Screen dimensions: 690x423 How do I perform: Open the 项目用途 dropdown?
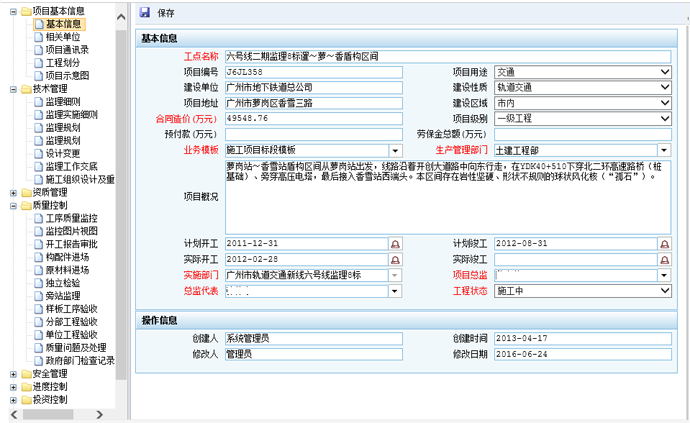(x=665, y=72)
